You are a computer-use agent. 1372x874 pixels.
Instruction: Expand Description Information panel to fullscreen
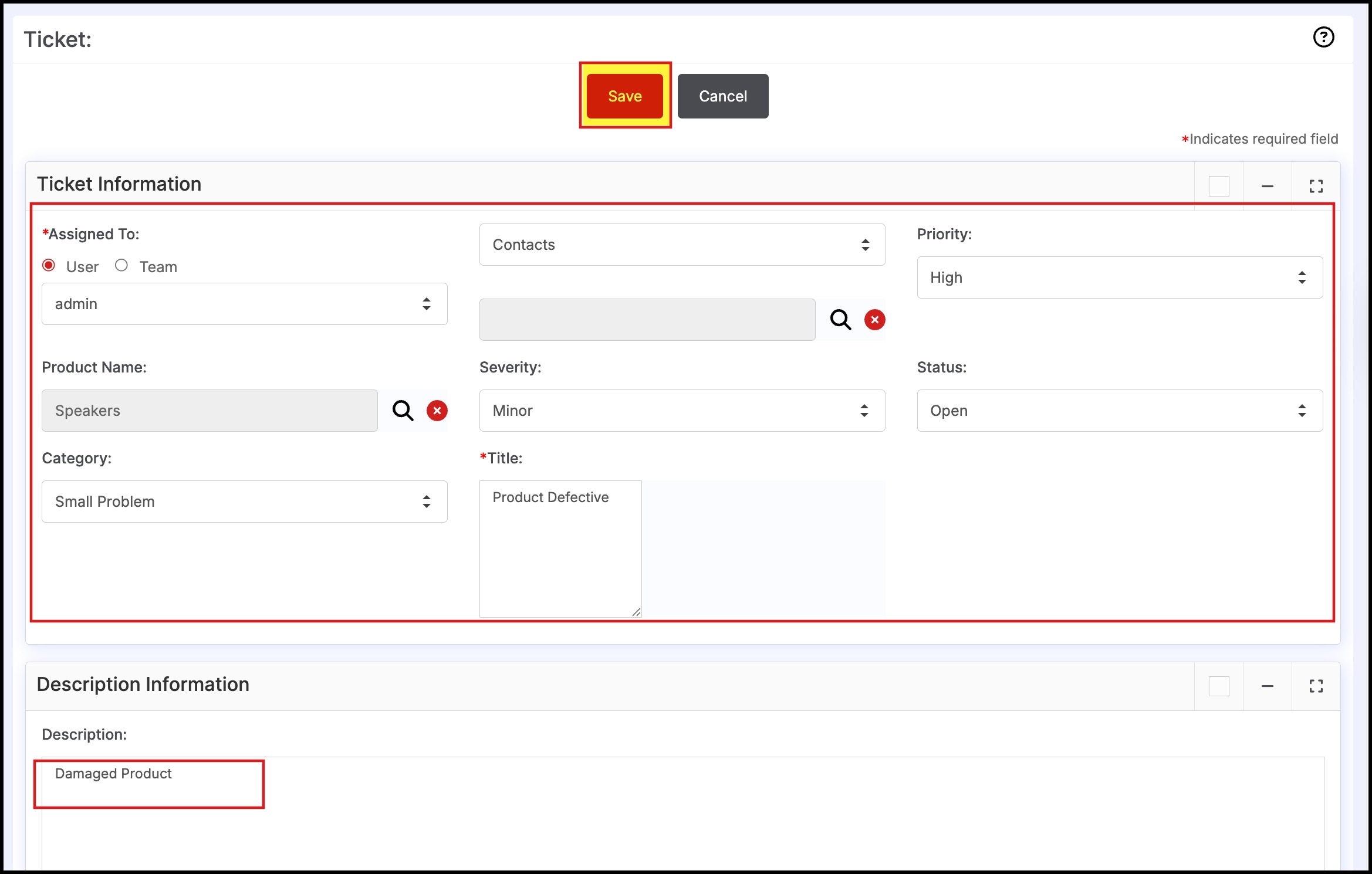(x=1316, y=686)
